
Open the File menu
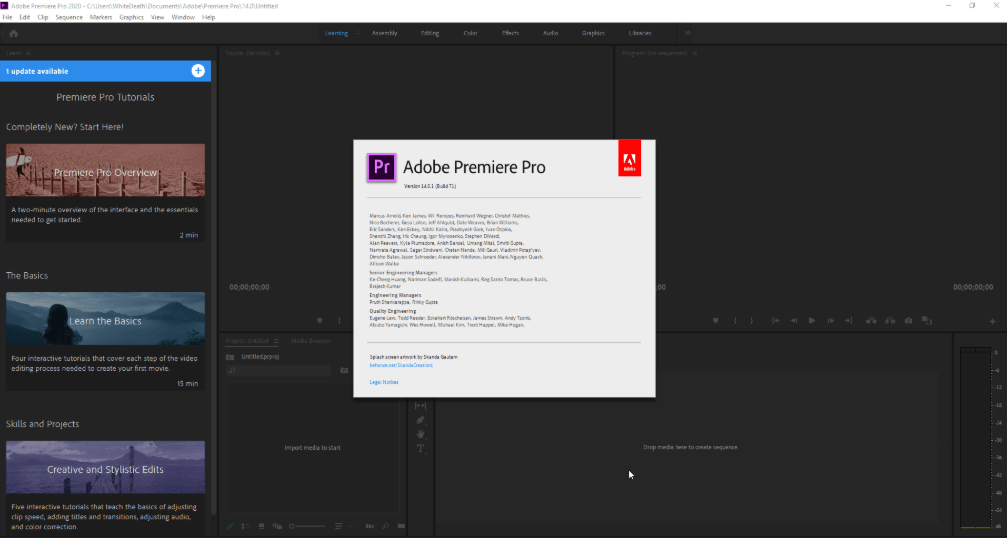pos(7,17)
